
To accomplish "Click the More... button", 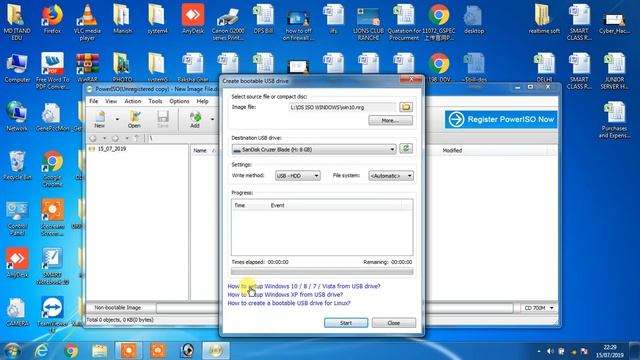I will tap(390, 120).
